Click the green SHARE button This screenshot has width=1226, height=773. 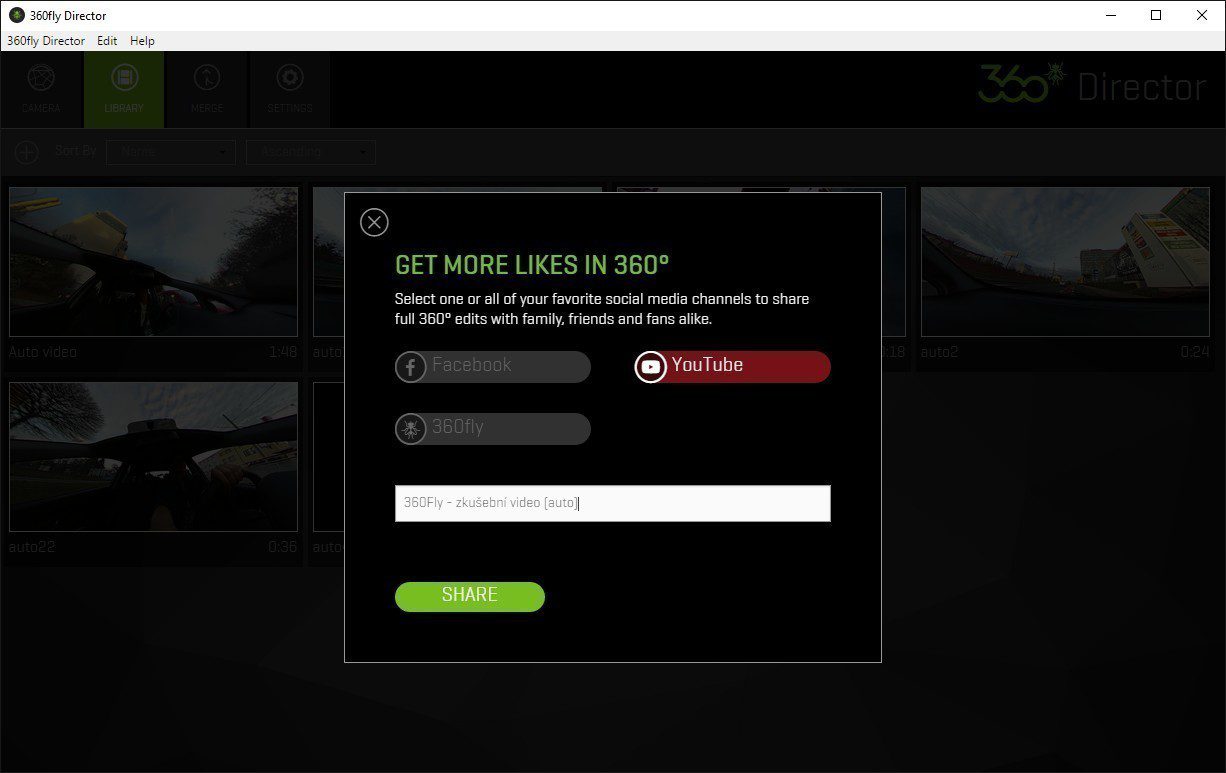(x=470, y=596)
